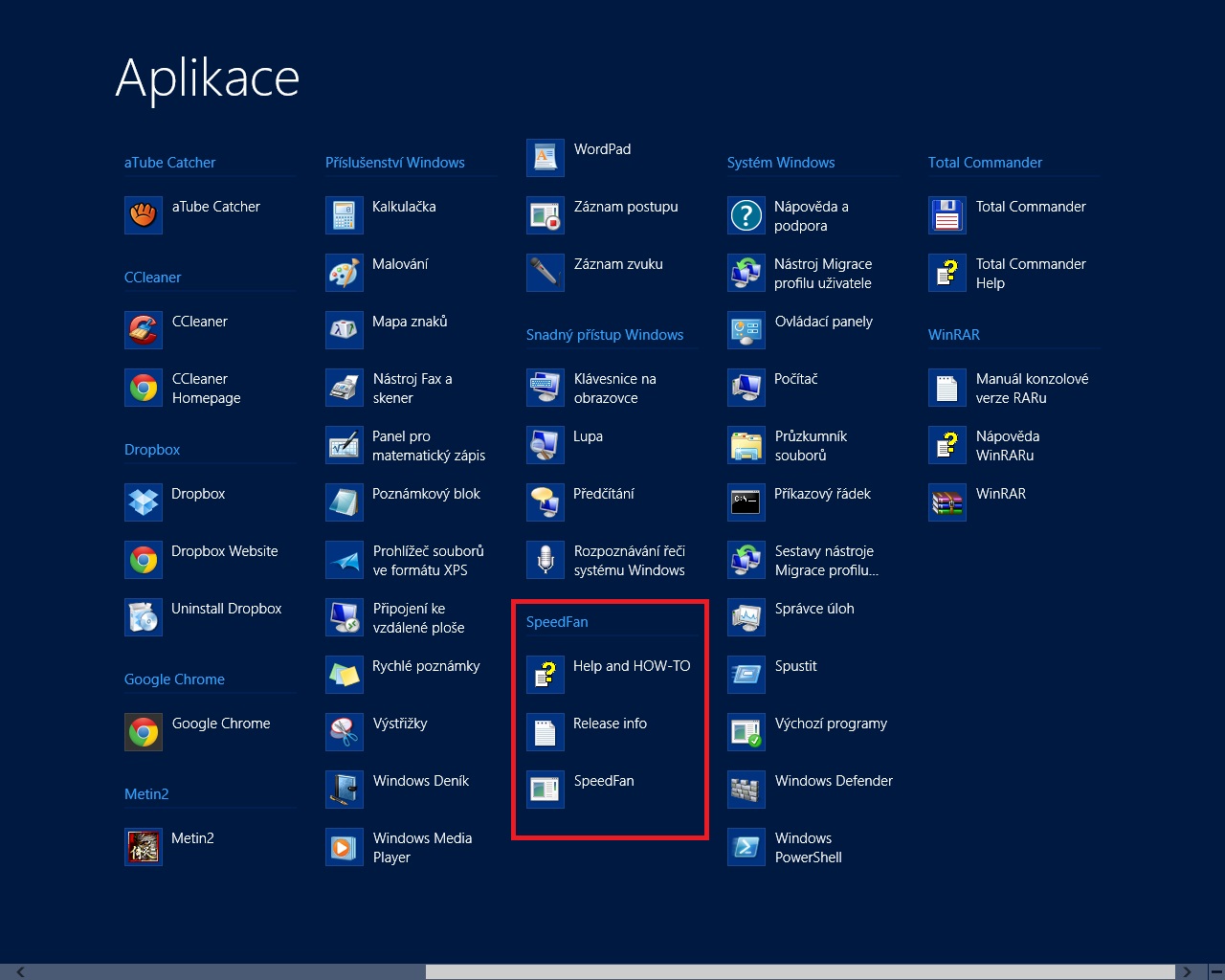
Task: Open Google Chrome browser icon
Action: pos(144,732)
